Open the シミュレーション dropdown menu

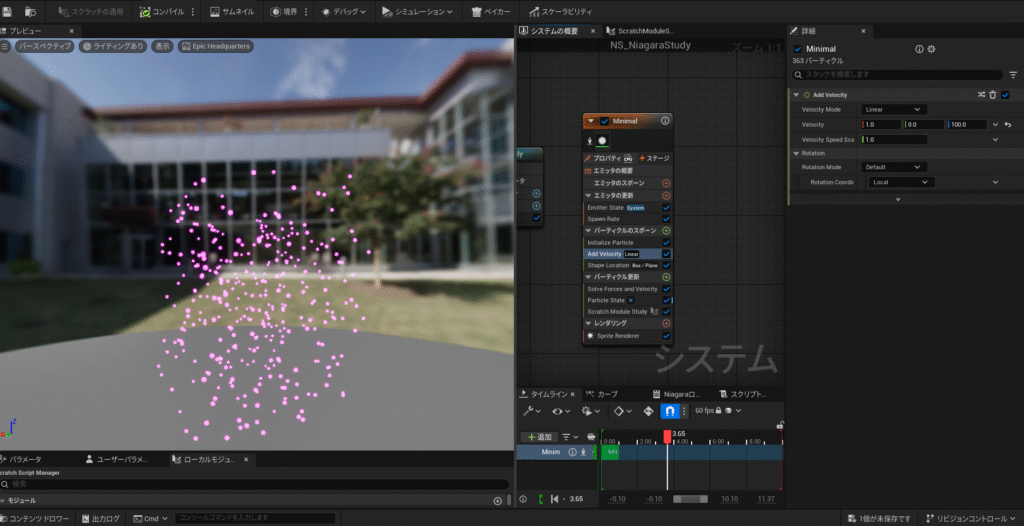(418, 12)
